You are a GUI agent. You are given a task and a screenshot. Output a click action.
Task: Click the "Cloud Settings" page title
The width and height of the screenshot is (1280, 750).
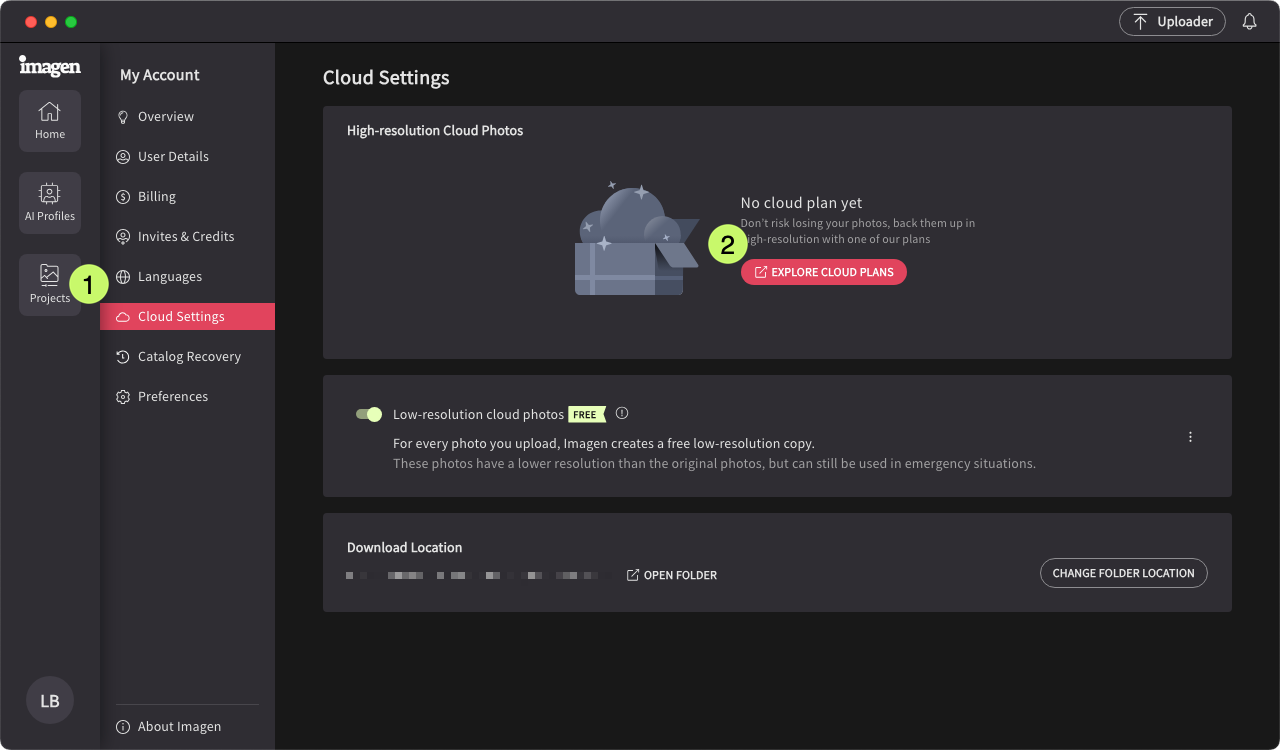point(386,78)
